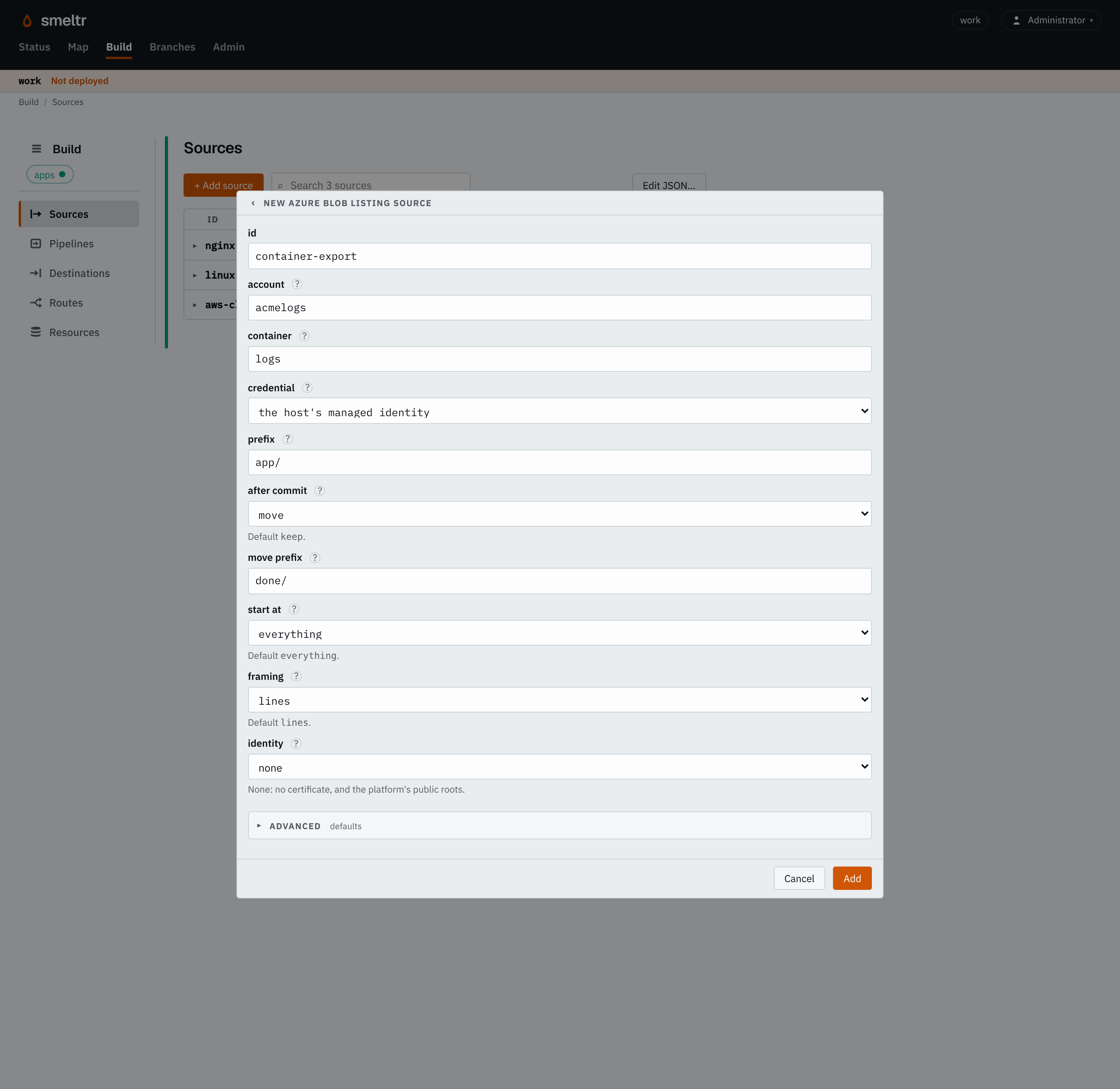The height and width of the screenshot is (1089, 1120).
Task: Focus the id input field
Action: (x=560, y=256)
